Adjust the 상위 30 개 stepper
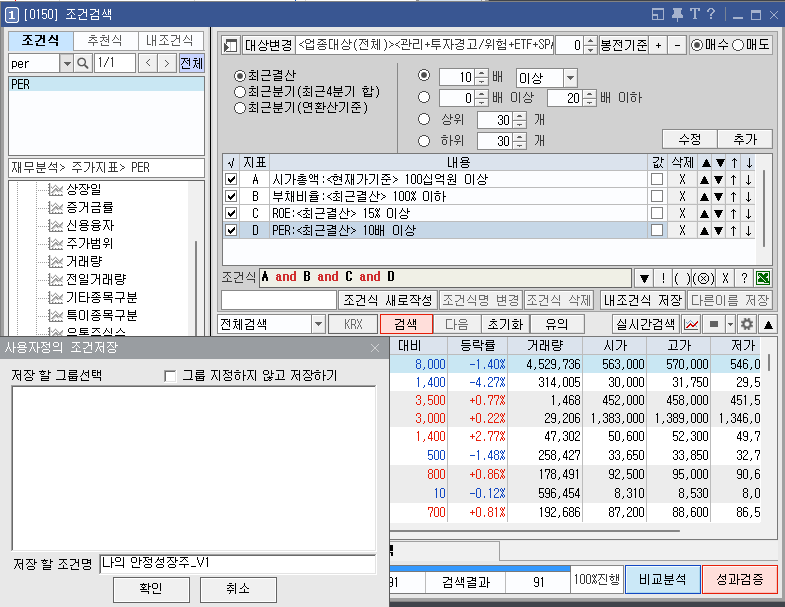The height and width of the screenshot is (607, 785). [x=520, y=120]
